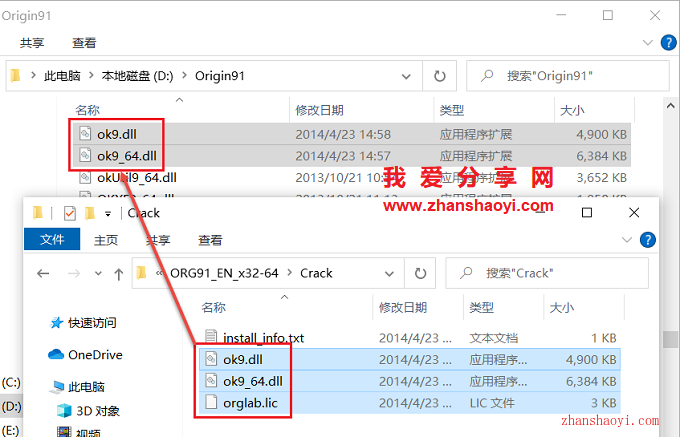
Task: Expand the ribbon in Origin91 window
Action: [647, 42]
